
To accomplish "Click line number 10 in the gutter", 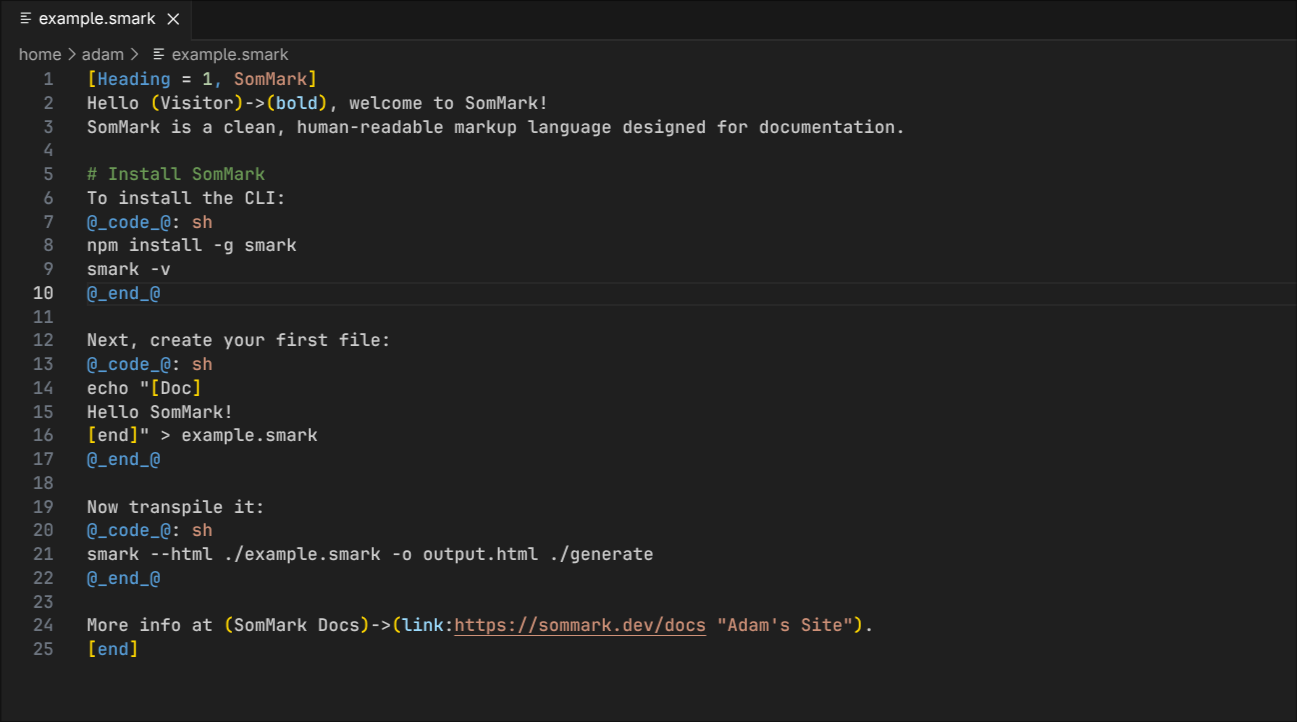I will tap(43, 292).
